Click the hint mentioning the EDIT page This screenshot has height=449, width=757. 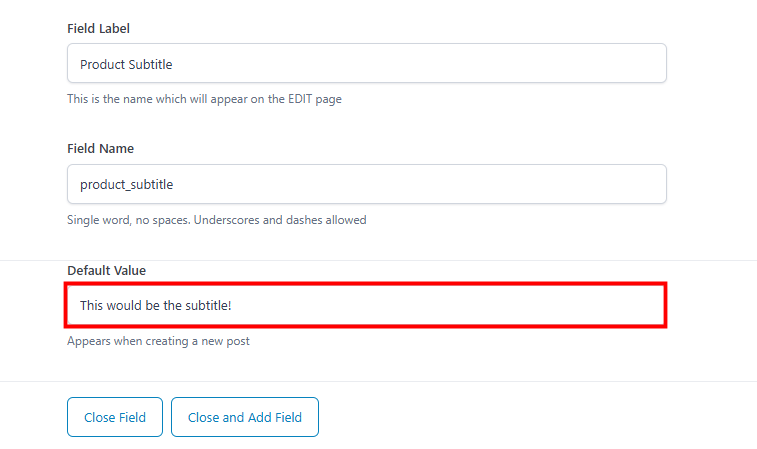204,99
